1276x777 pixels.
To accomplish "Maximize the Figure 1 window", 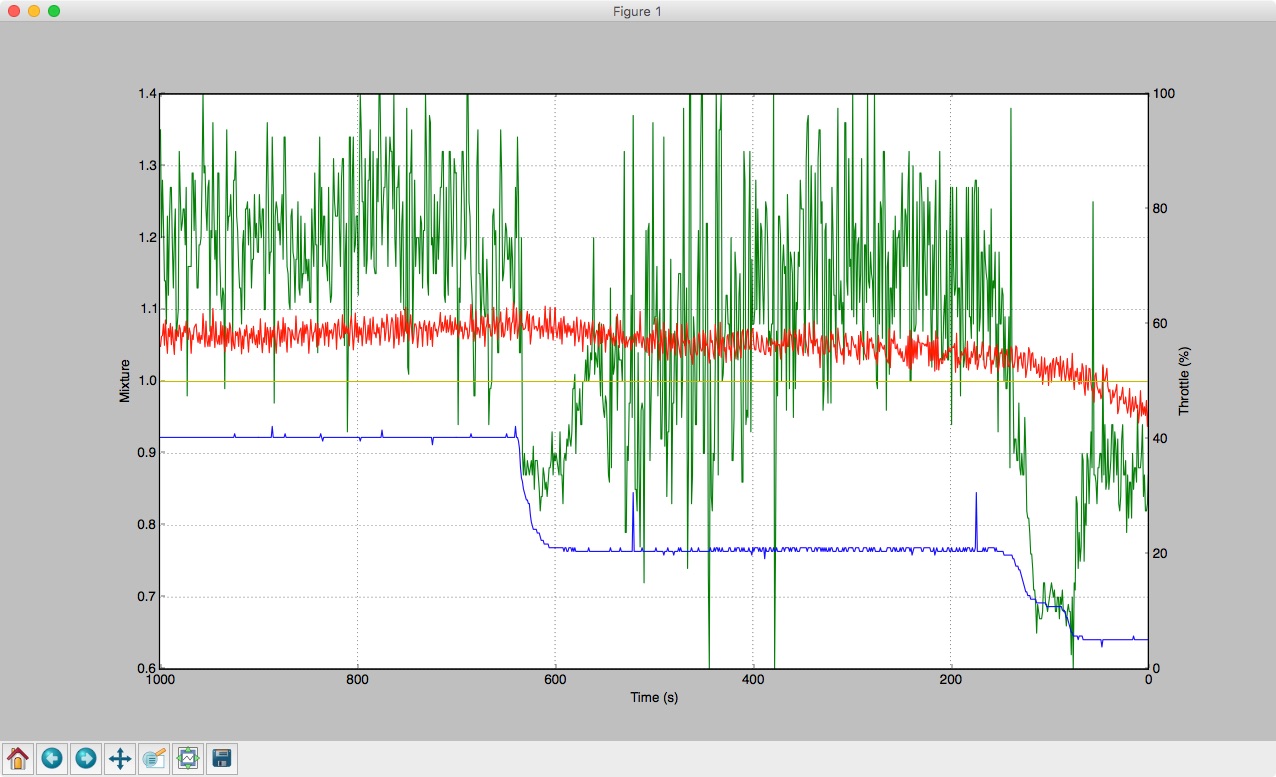I will point(53,11).
